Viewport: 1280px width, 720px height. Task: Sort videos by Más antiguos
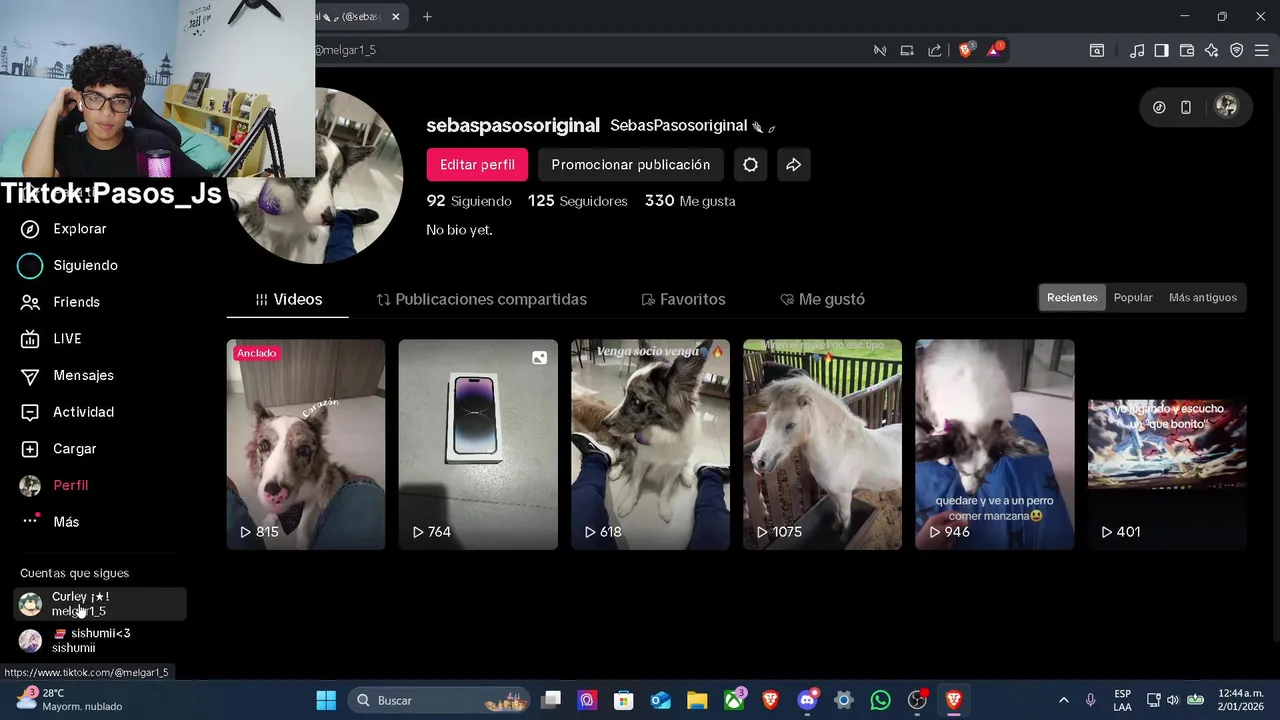pyautogui.click(x=1203, y=298)
